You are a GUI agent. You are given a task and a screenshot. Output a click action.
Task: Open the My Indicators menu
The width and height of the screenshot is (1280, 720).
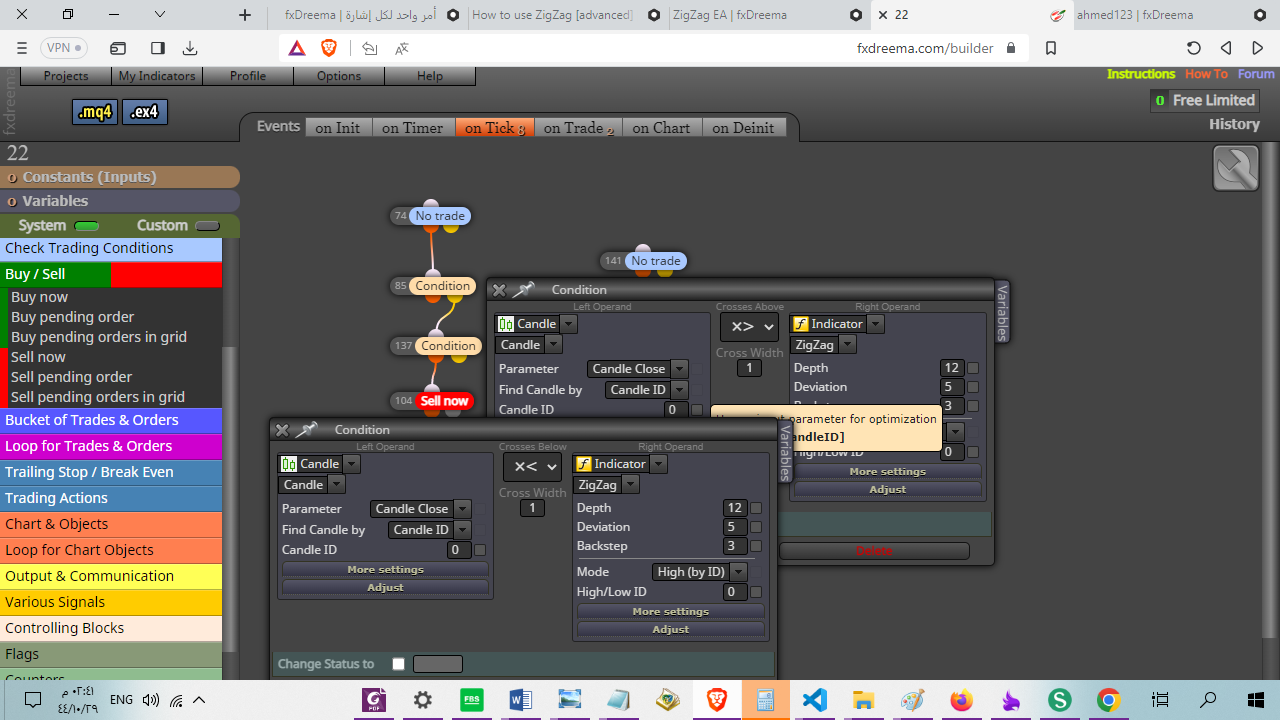click(x=157, y=76)
